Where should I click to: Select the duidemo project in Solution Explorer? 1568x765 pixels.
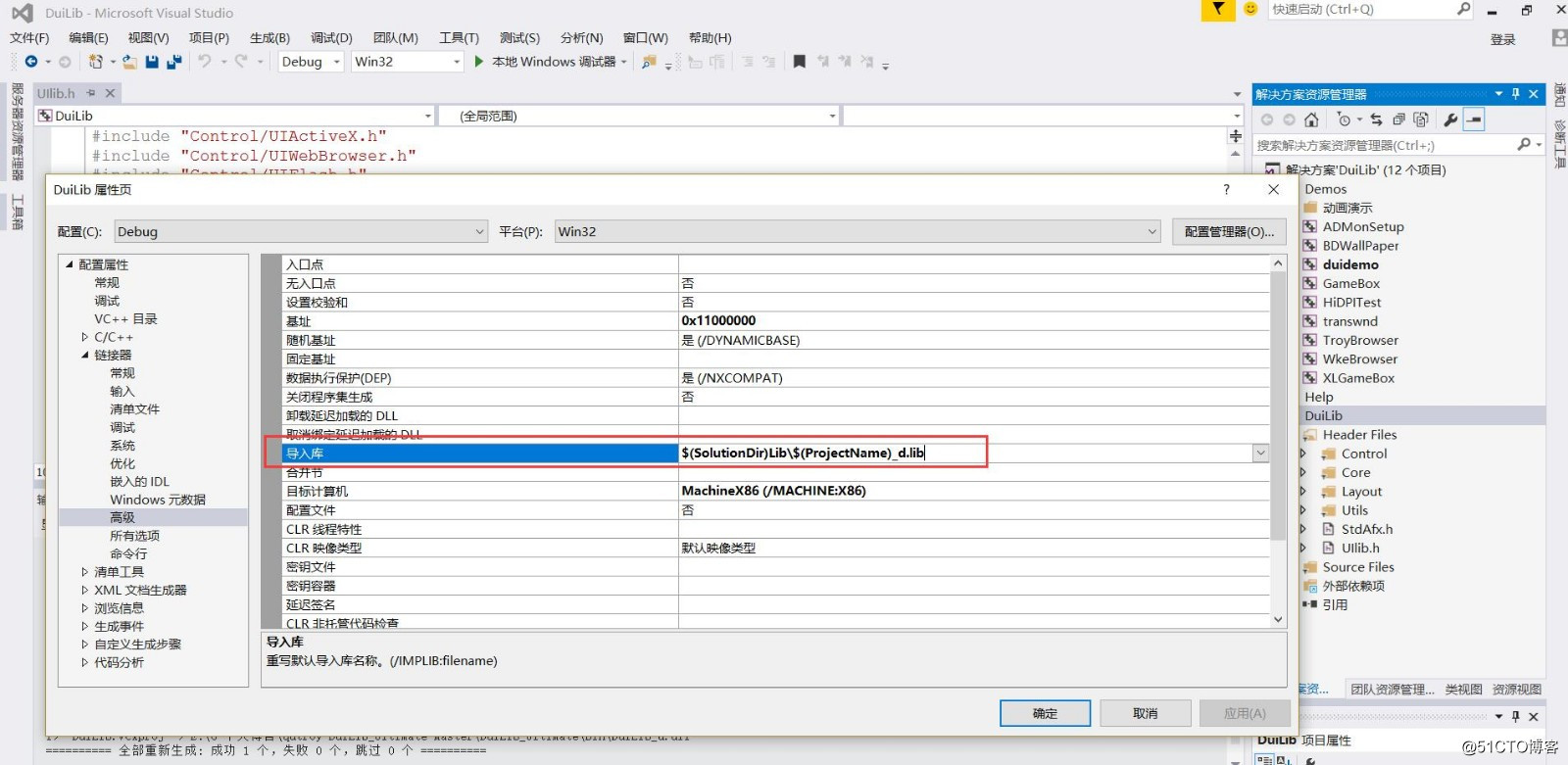tap(1350, 264)
